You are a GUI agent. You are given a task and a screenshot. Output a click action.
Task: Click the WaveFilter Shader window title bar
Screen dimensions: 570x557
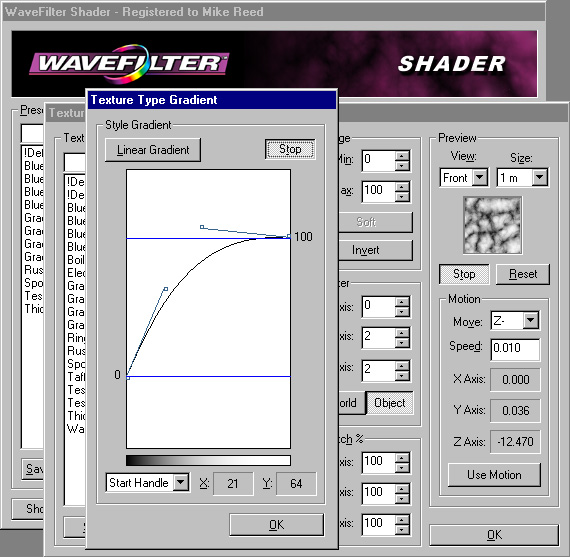coord(273,12)
